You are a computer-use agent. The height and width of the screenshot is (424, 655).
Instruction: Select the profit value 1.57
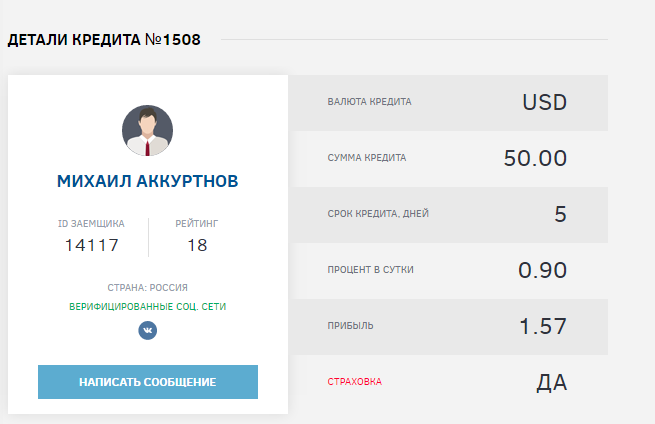click(543, 326)
